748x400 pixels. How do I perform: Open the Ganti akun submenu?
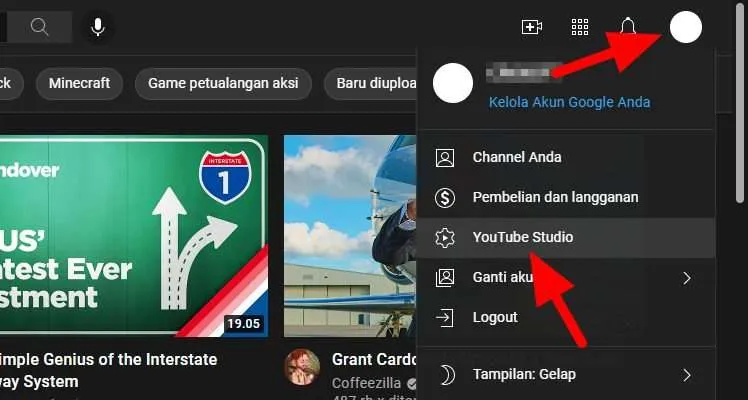click(566, 277)
